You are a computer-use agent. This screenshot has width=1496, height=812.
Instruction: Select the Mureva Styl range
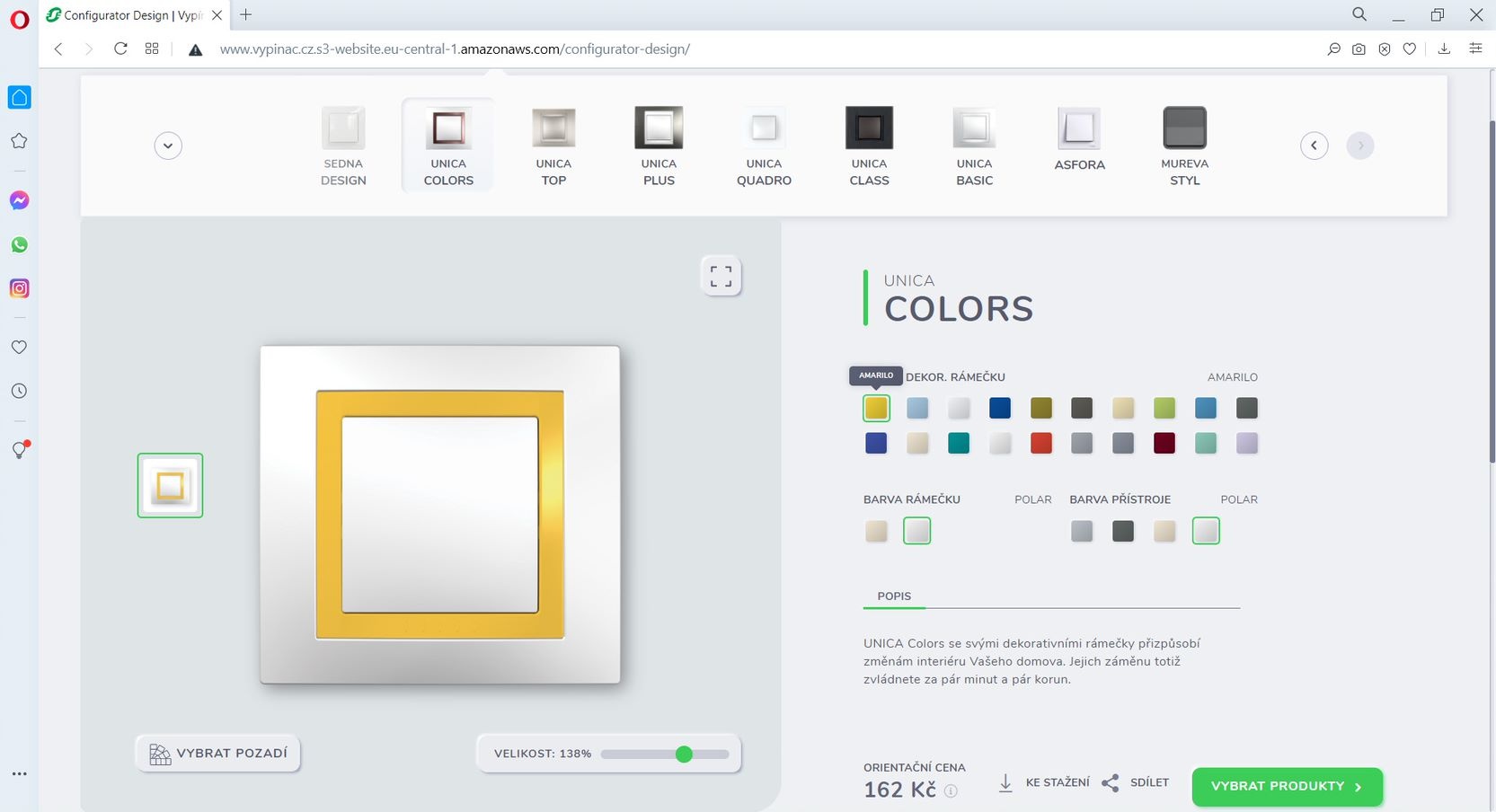coord(1184,146)
